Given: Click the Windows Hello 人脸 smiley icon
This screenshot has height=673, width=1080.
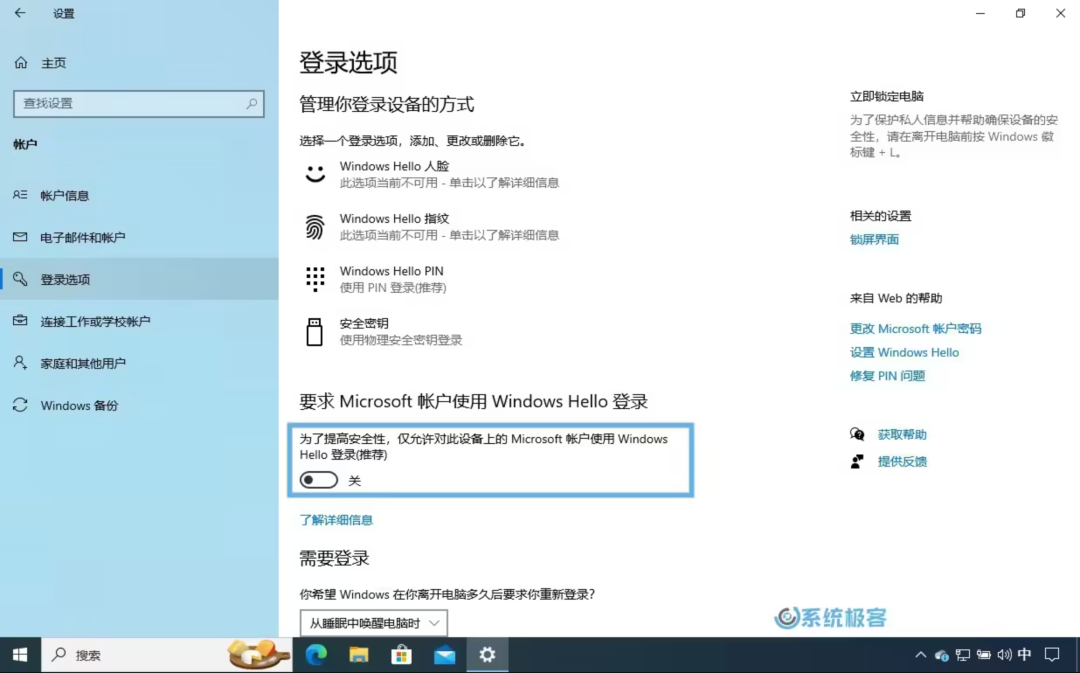Looking at the screenshot, I should pos(315,174).
